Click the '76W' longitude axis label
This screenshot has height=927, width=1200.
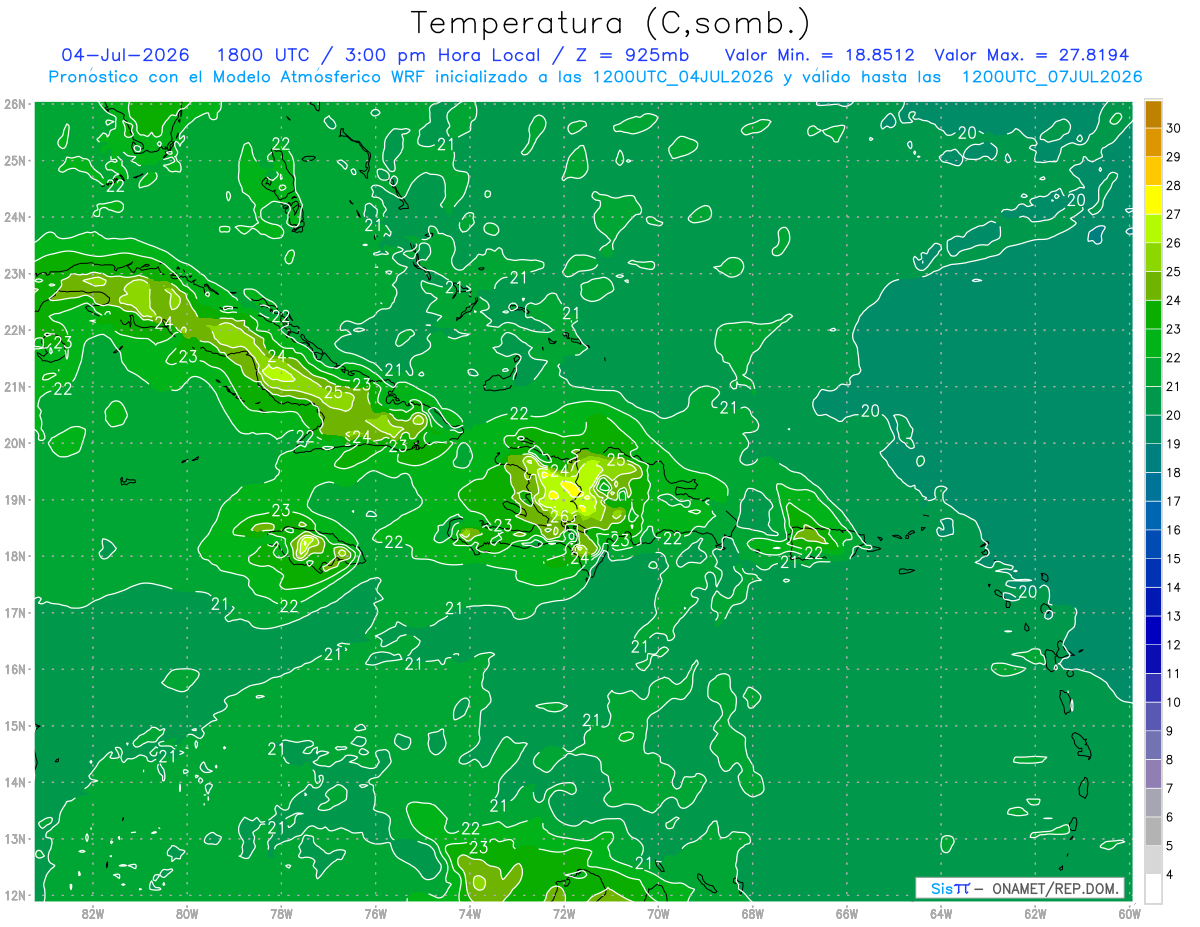pos(375,912)
